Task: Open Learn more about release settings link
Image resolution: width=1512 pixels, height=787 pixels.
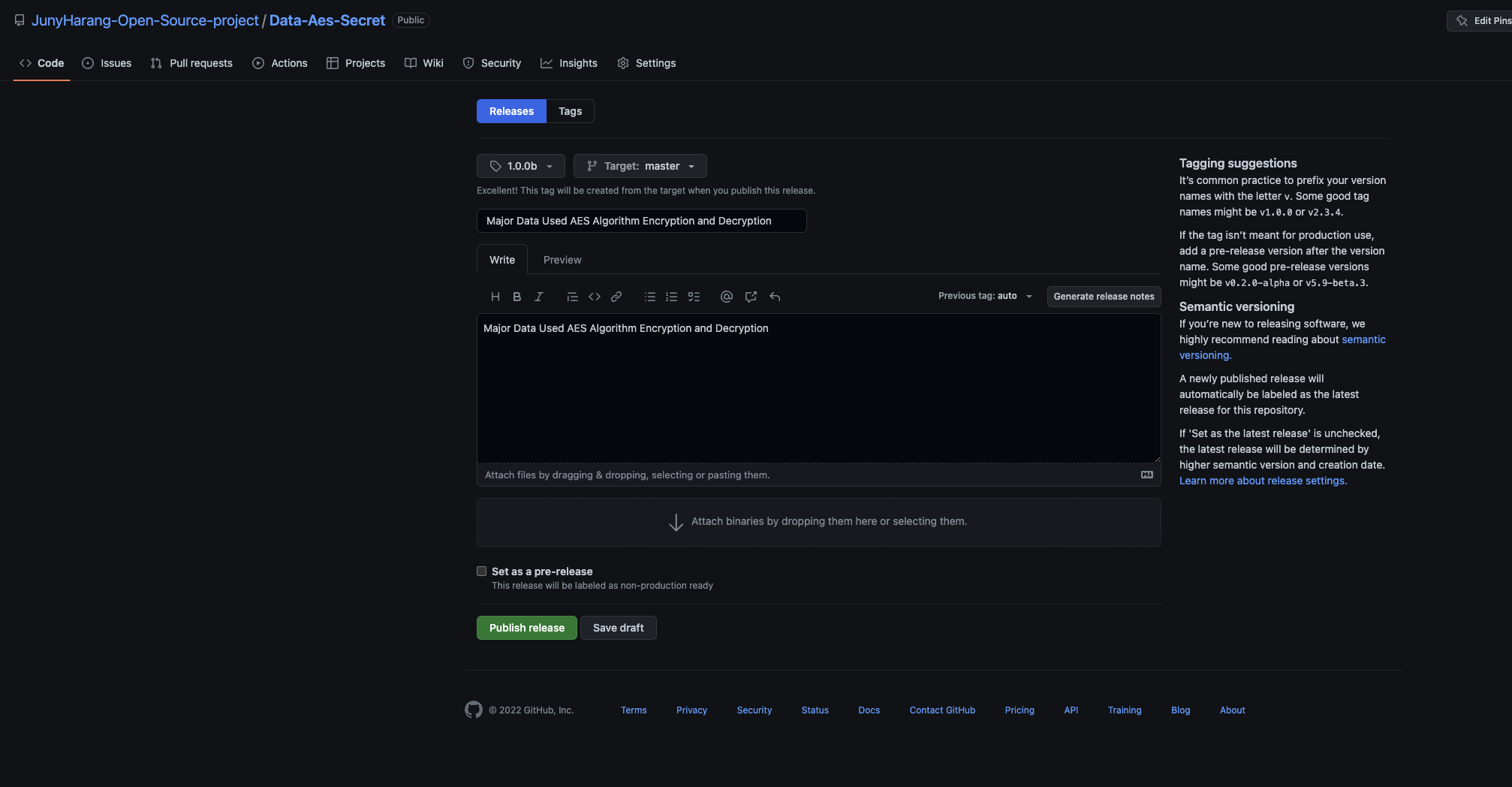Action: click(1263, 481)
